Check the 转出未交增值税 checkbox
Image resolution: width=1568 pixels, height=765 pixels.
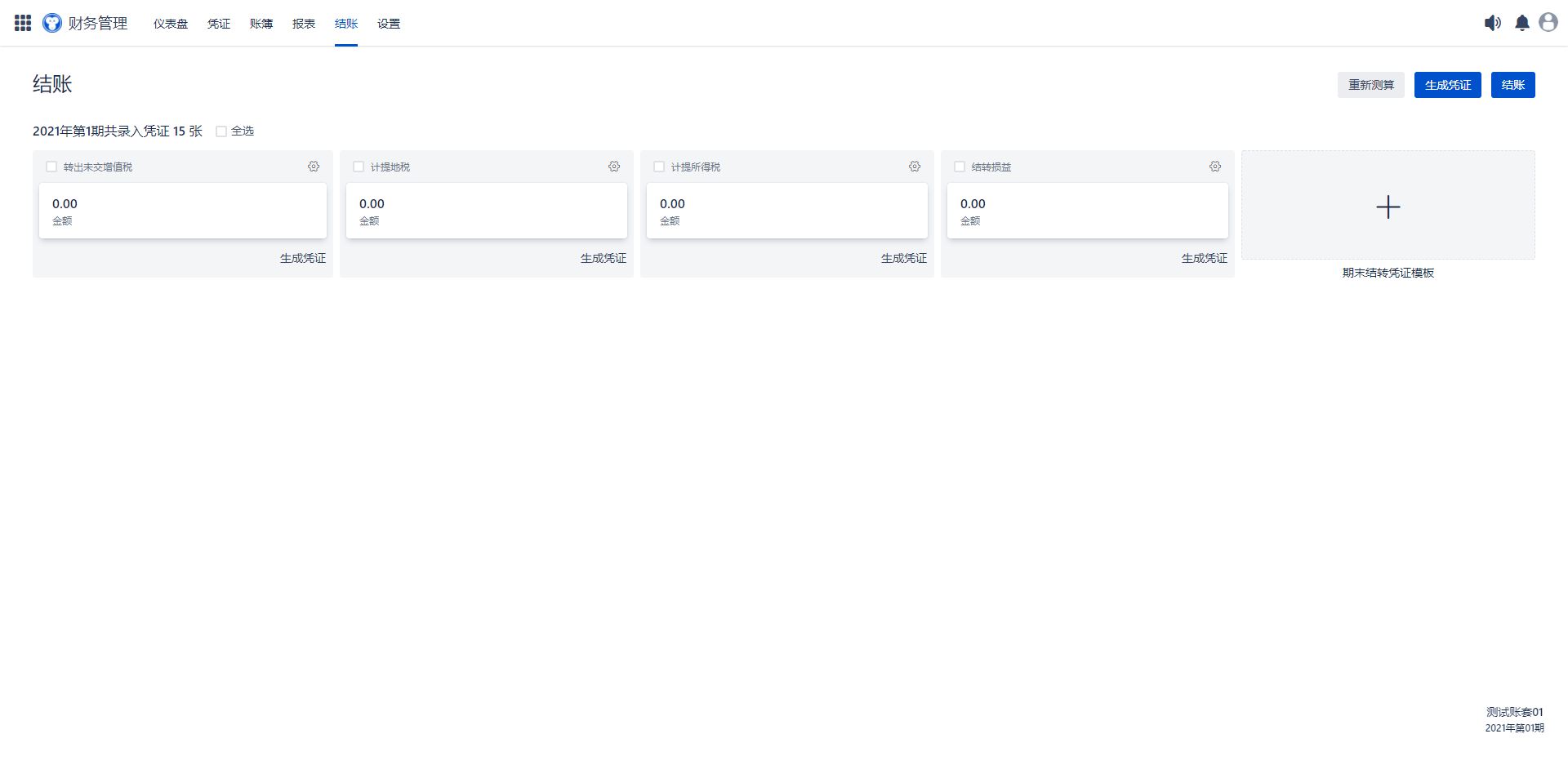(x=51, y=167)
